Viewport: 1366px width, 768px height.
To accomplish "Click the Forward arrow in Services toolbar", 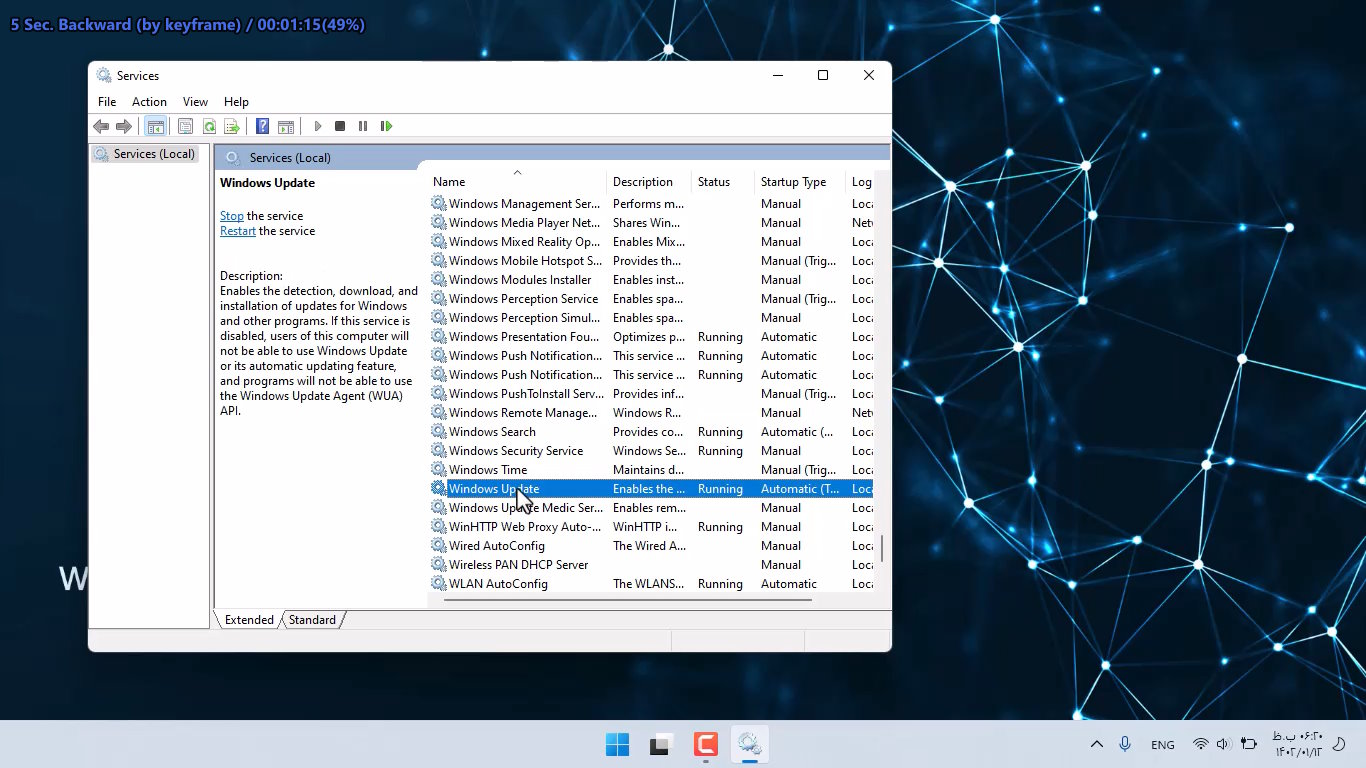I will 124,126.
